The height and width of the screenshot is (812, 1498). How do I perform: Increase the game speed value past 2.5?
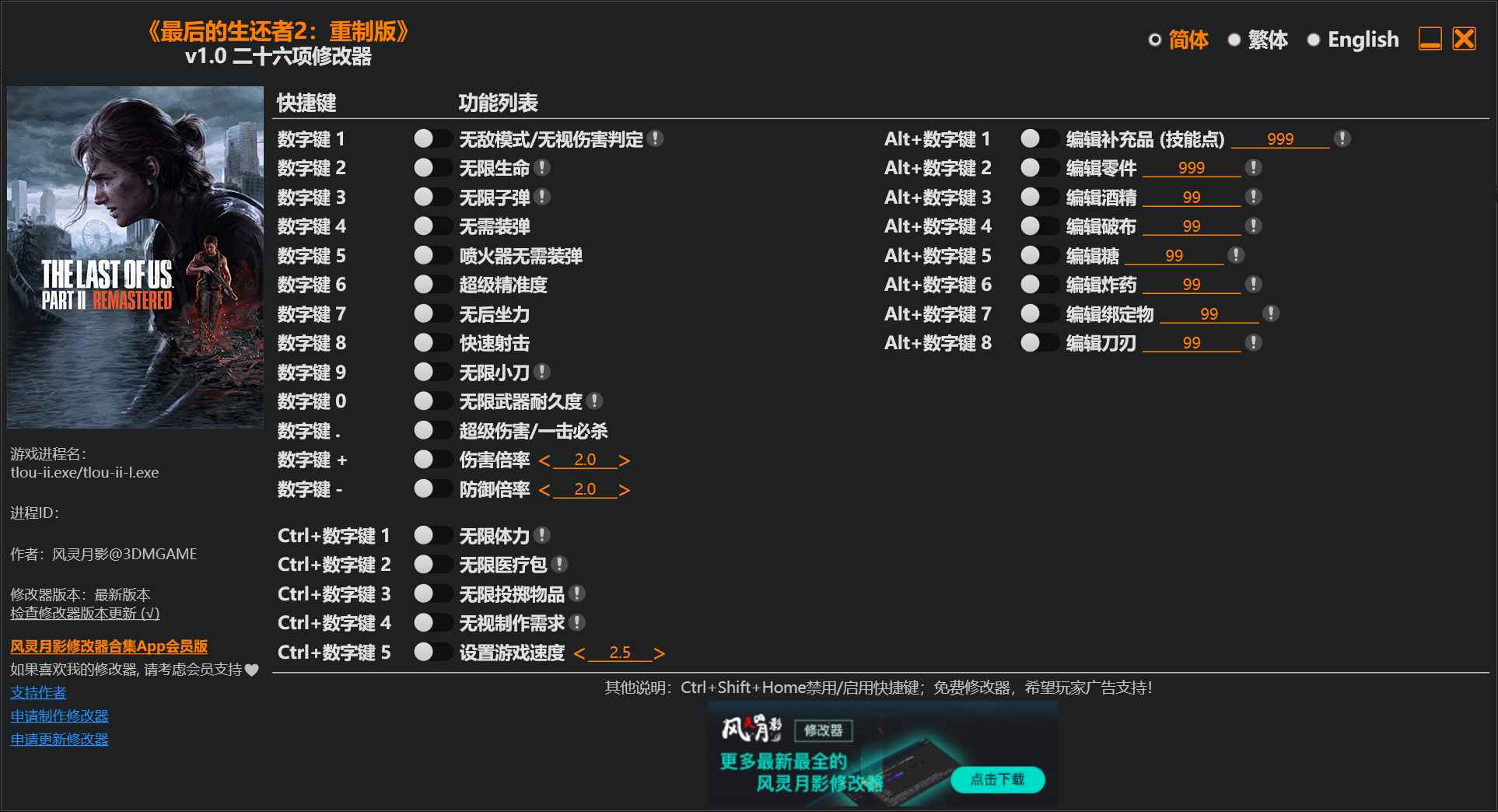(659, 652)
